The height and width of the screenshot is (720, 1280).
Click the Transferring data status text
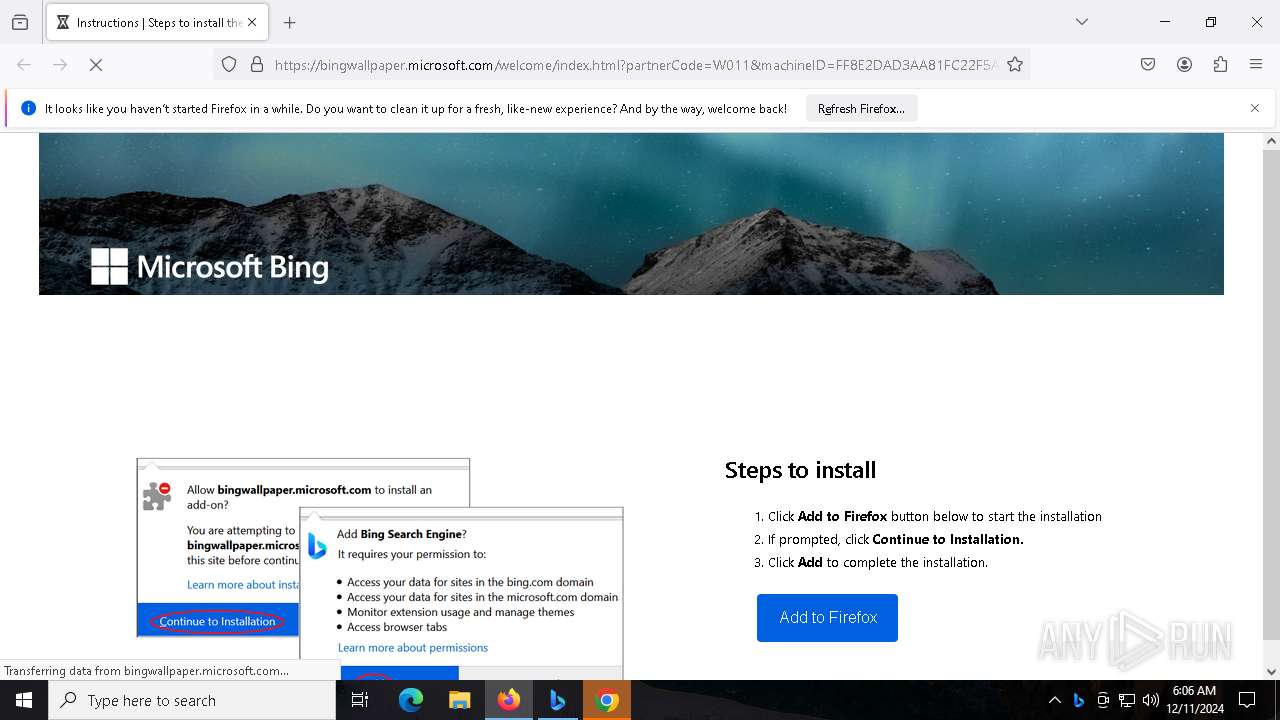[146, 671]
